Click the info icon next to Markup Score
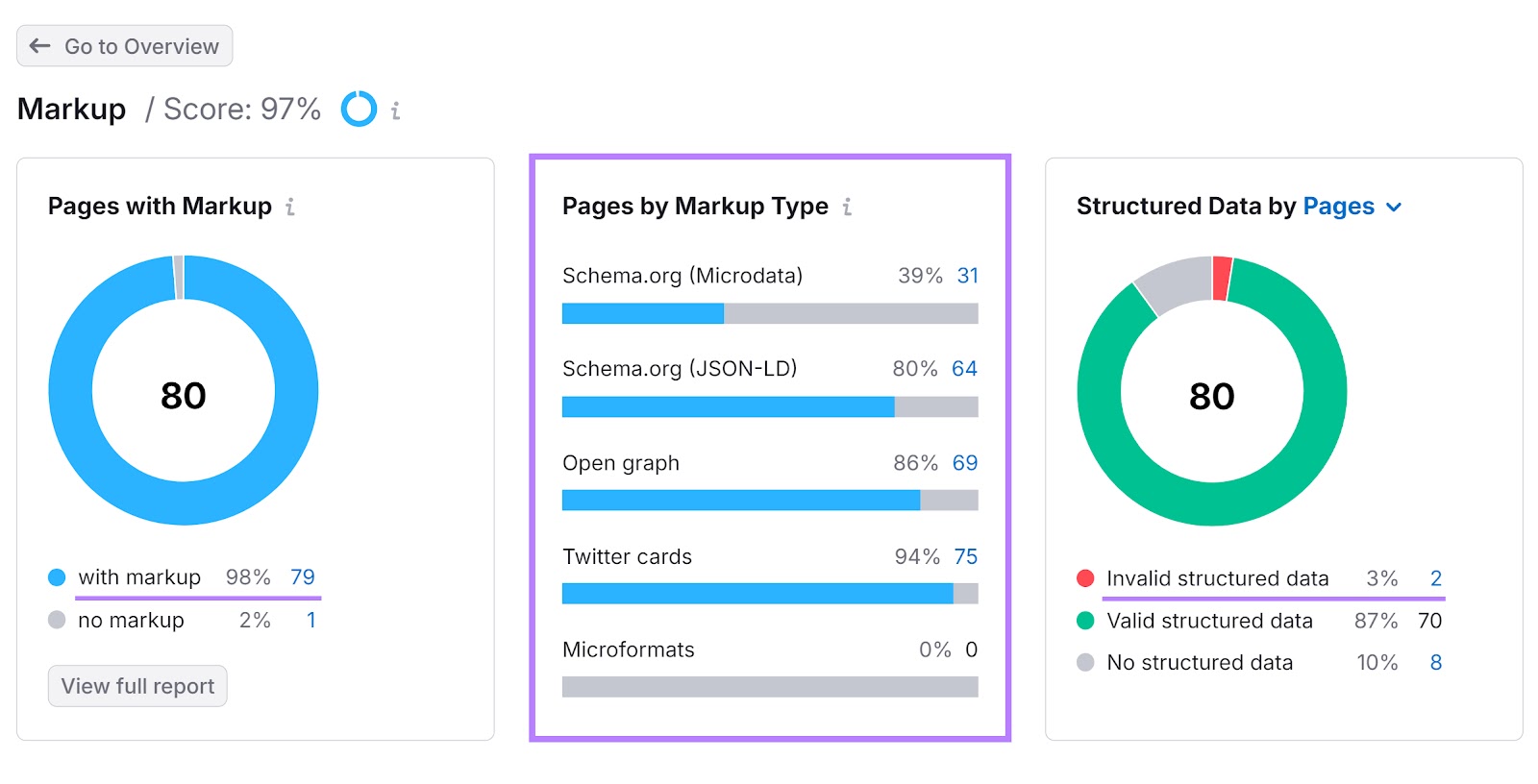The height and width of the screenshot is (784, 1538). (395, 110)
